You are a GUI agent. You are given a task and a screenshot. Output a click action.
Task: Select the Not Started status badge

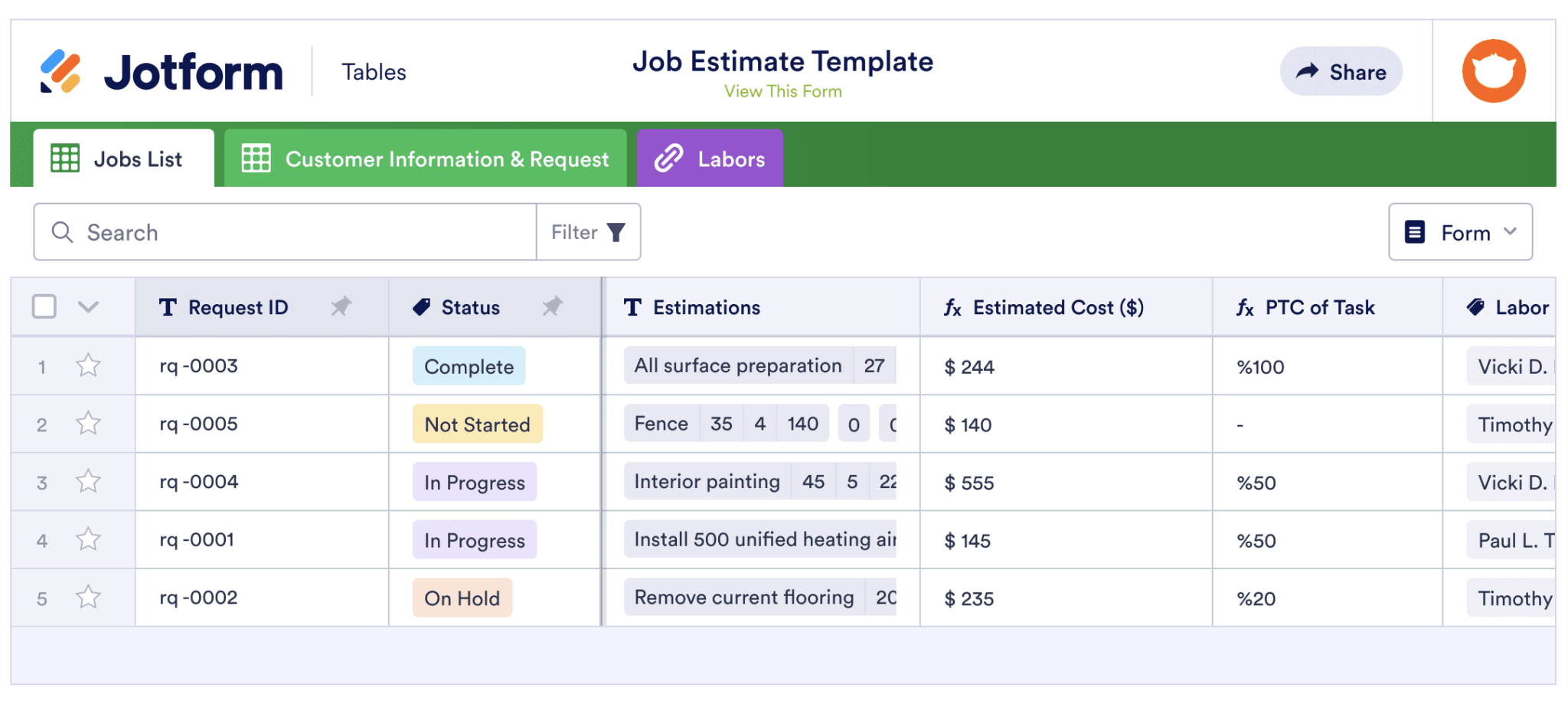coord(476,424)
